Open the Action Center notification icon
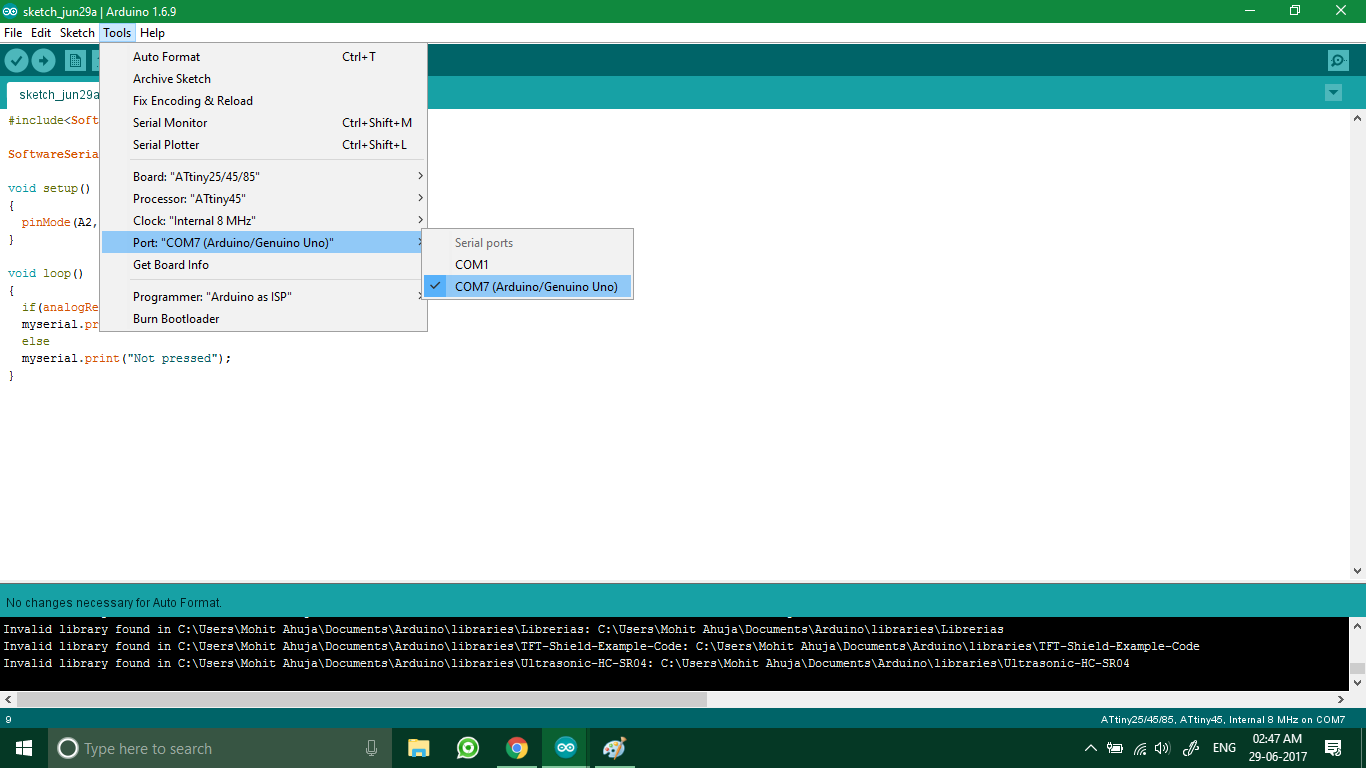1366x768 pixels. coord(1333,748)
